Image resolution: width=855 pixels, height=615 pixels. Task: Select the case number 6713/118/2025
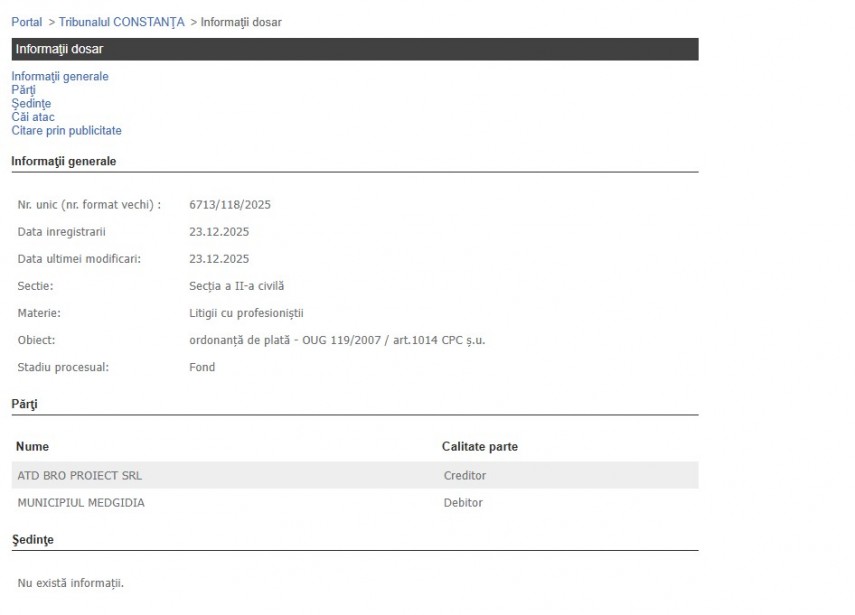coord(230,205)
